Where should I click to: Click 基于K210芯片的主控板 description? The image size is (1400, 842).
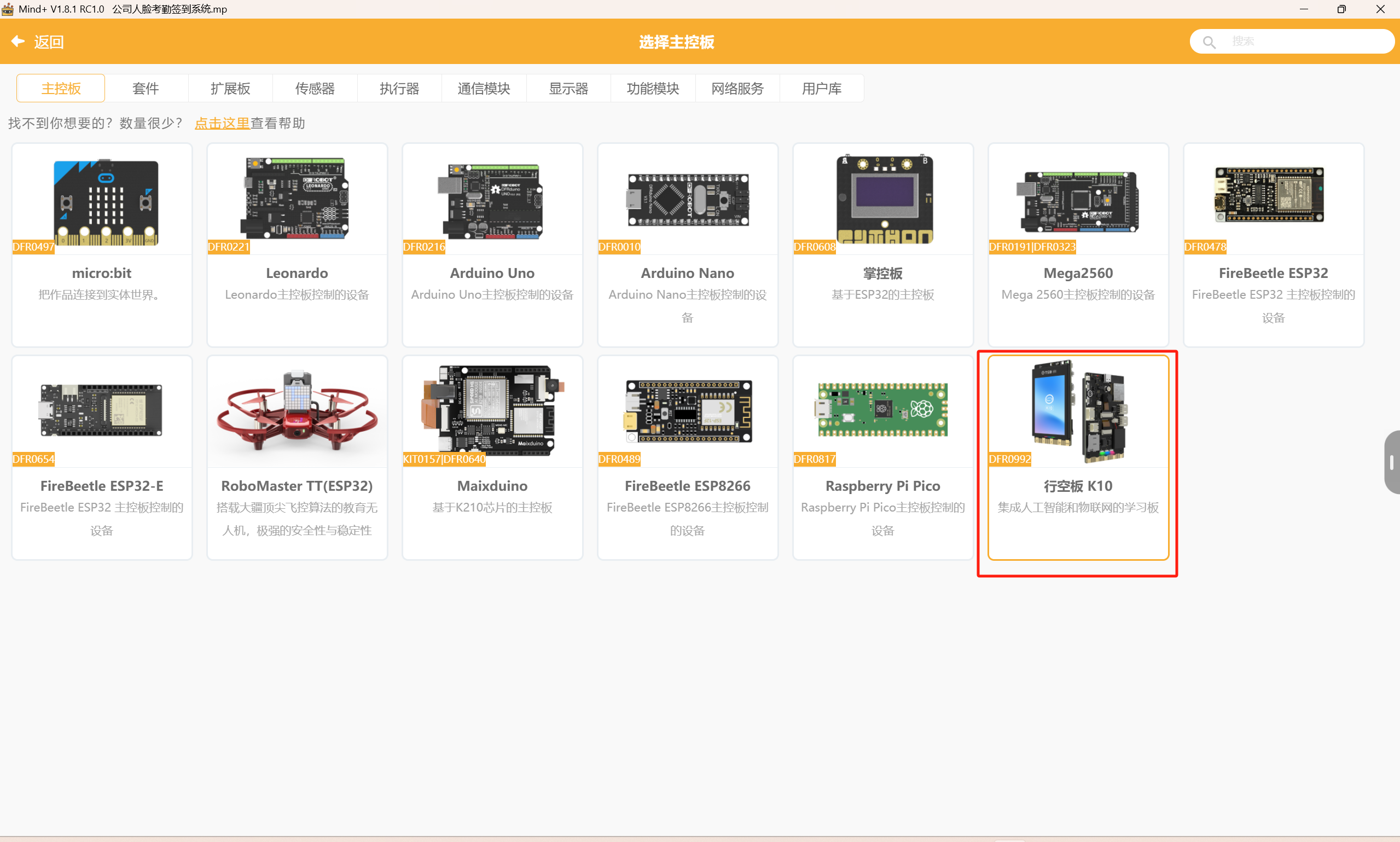coord(492,507)
